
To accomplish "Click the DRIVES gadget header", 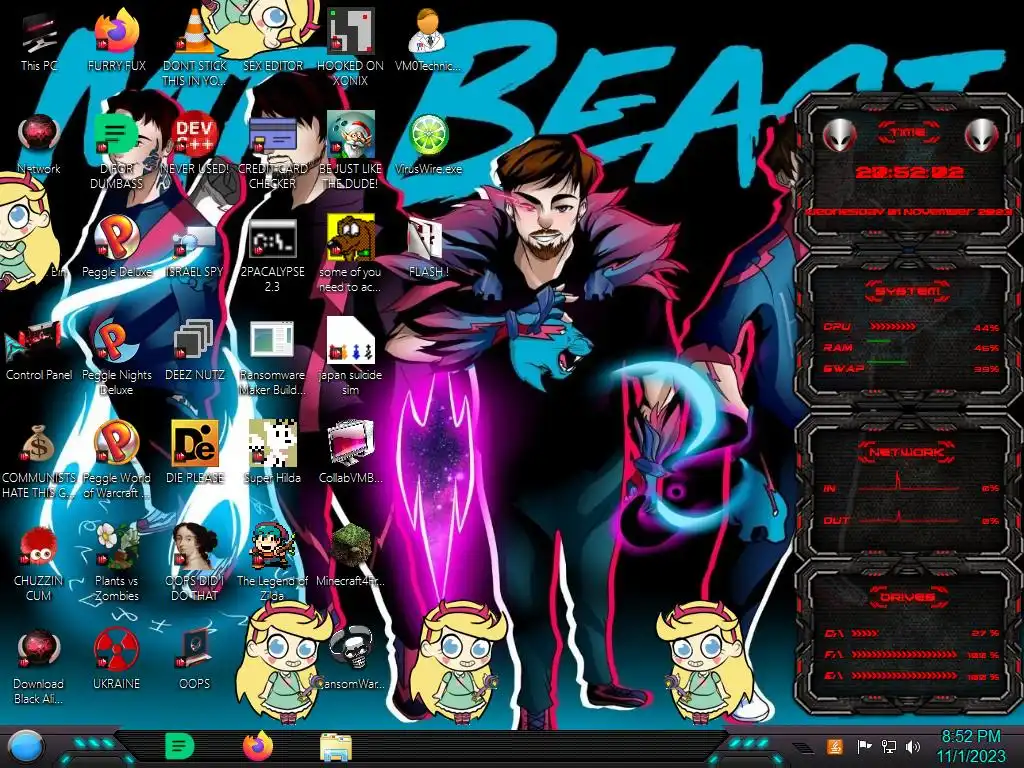I will (x=908, y=597).
